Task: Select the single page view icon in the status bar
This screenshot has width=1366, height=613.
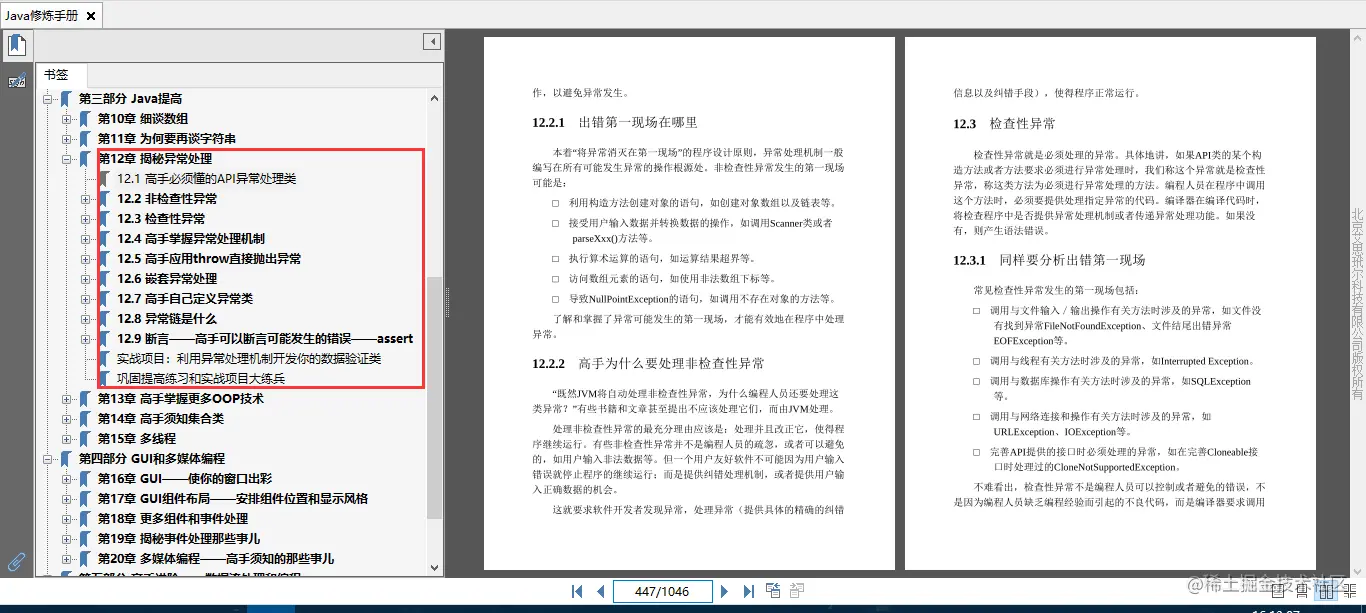Action: pos(1278,590)
